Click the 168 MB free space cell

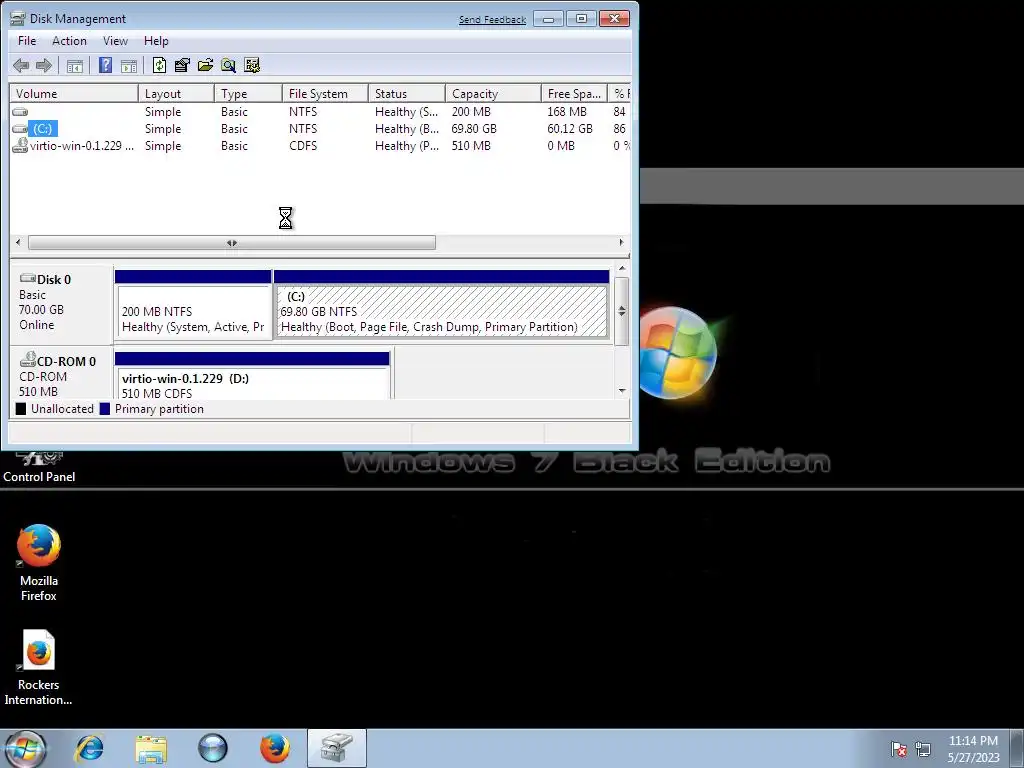567,112
